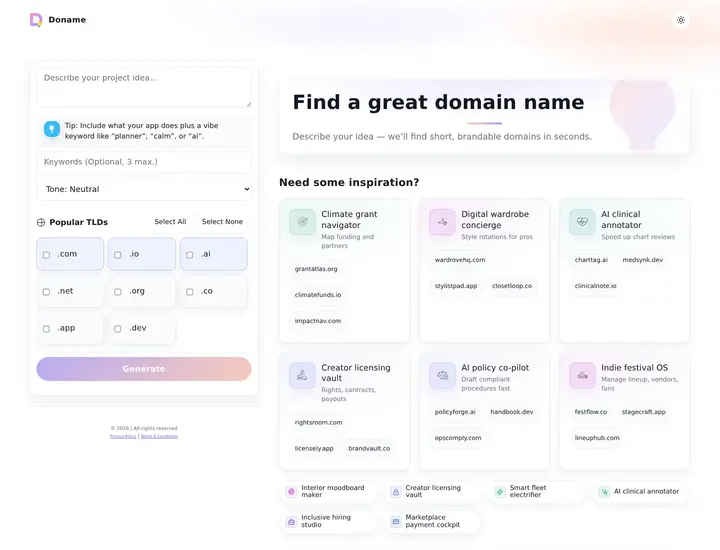Image resolution: width=720 pixels, height=550 pixels.
Task: Click the licensely.app domain tag
Action: 314,449
